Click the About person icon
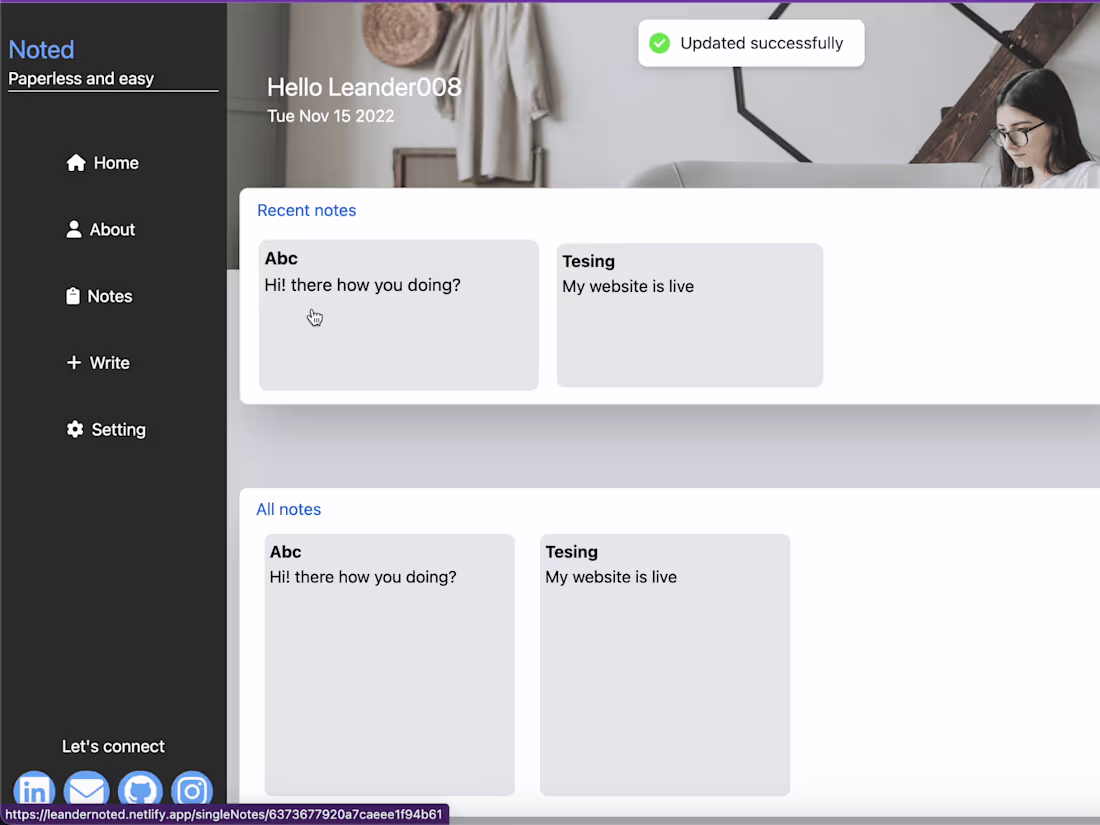 (74, 229)
